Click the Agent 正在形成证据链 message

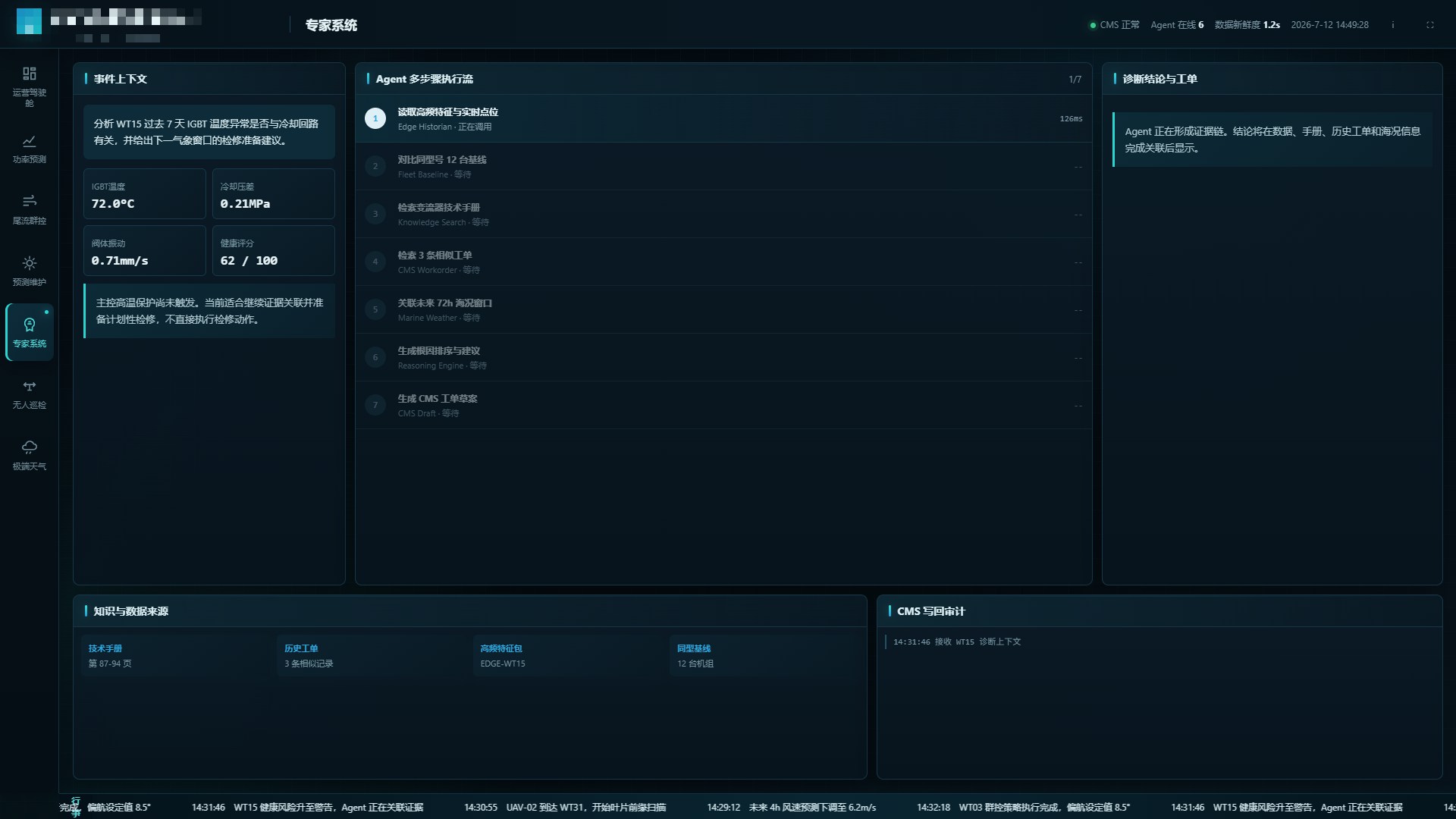[1272, 140]
